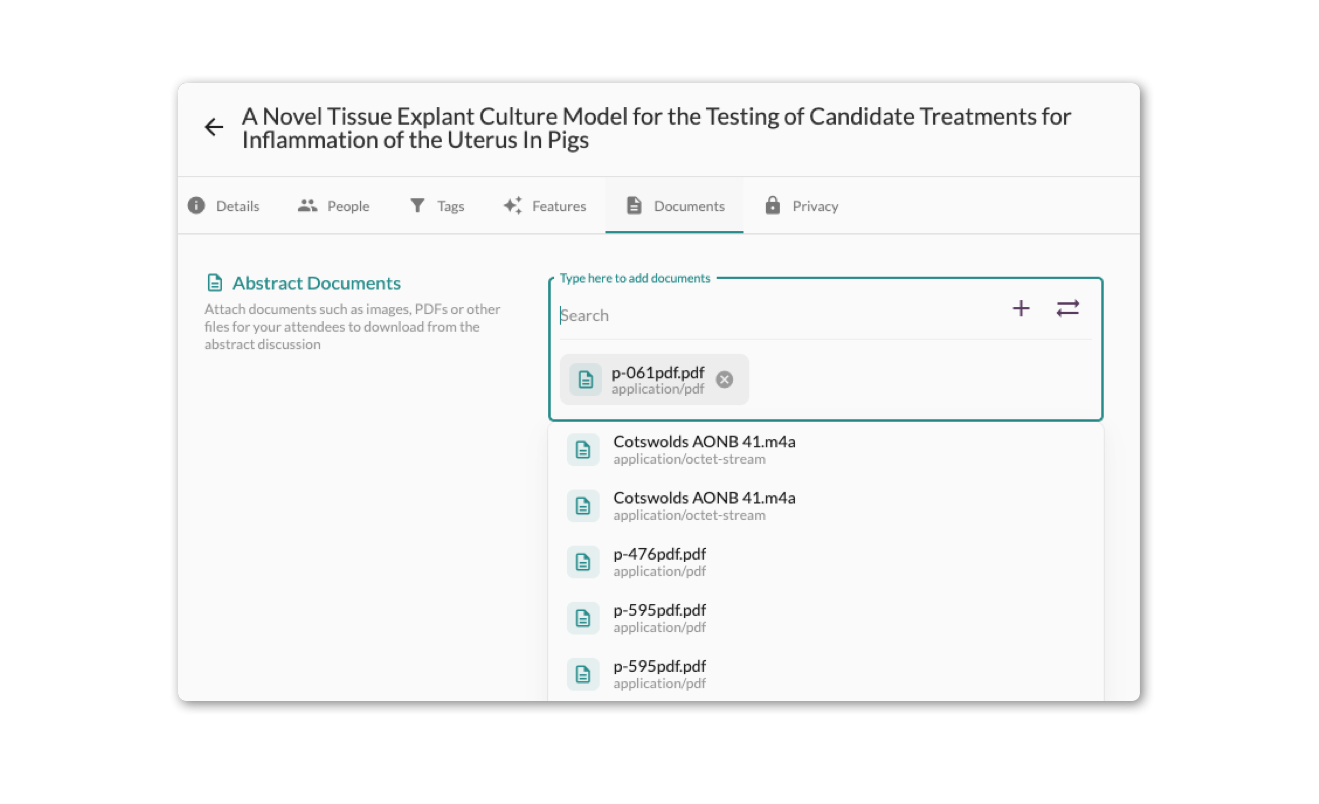Open the Tags tab
This screenshot has height=804, width=1319.
point(437,206)
